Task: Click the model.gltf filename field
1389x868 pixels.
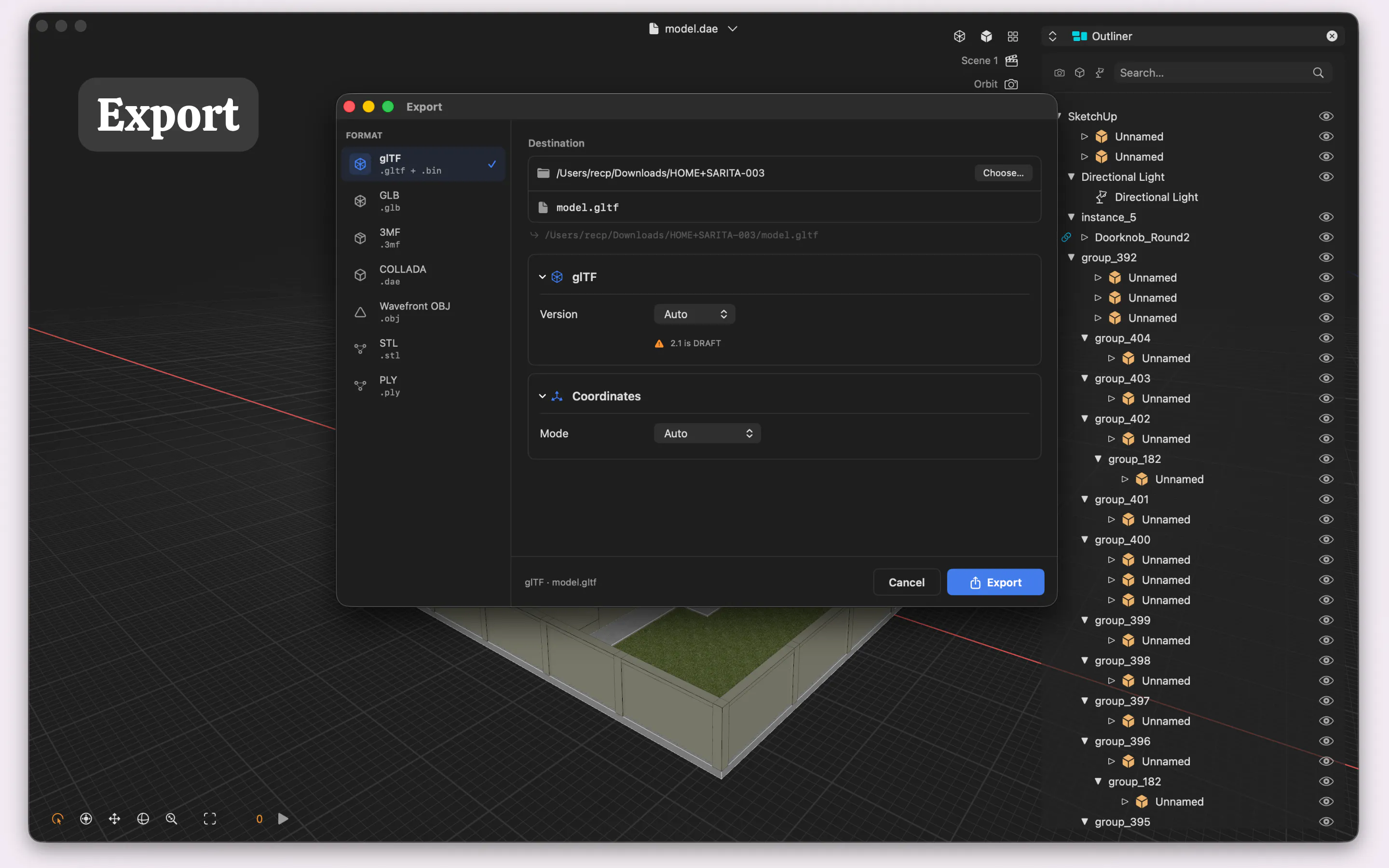Action: (x=784, y=207)
